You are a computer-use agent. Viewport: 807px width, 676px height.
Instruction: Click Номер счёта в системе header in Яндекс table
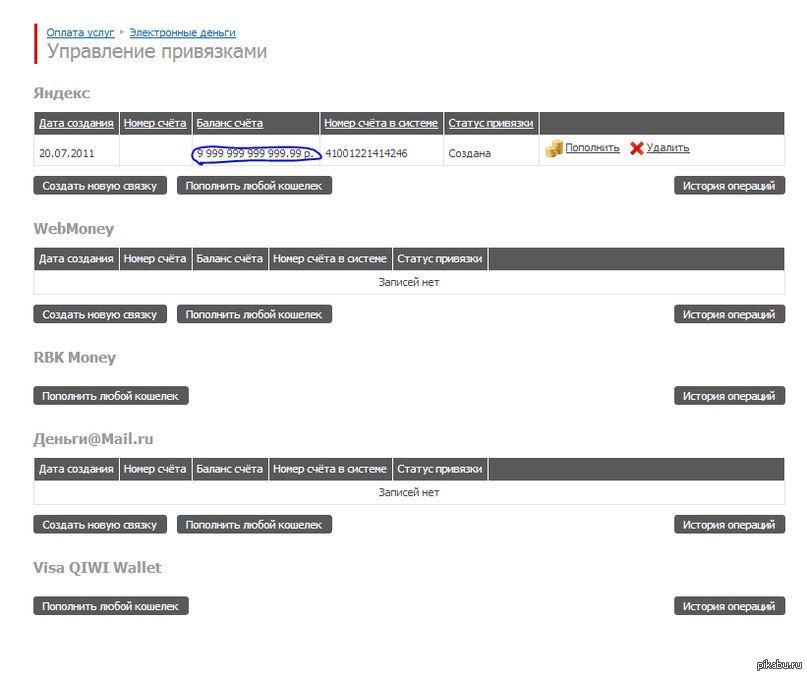click(381, 123)
